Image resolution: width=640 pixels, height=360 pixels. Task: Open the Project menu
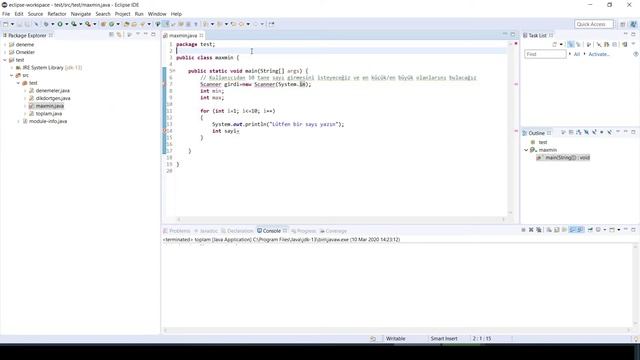pyautogui.click(x=122, y=14)
